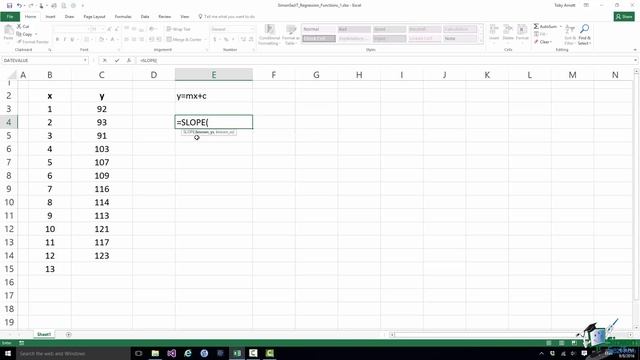Expand the formula bar
This screenshot has height=360, width=640.
tap(636, 60)
